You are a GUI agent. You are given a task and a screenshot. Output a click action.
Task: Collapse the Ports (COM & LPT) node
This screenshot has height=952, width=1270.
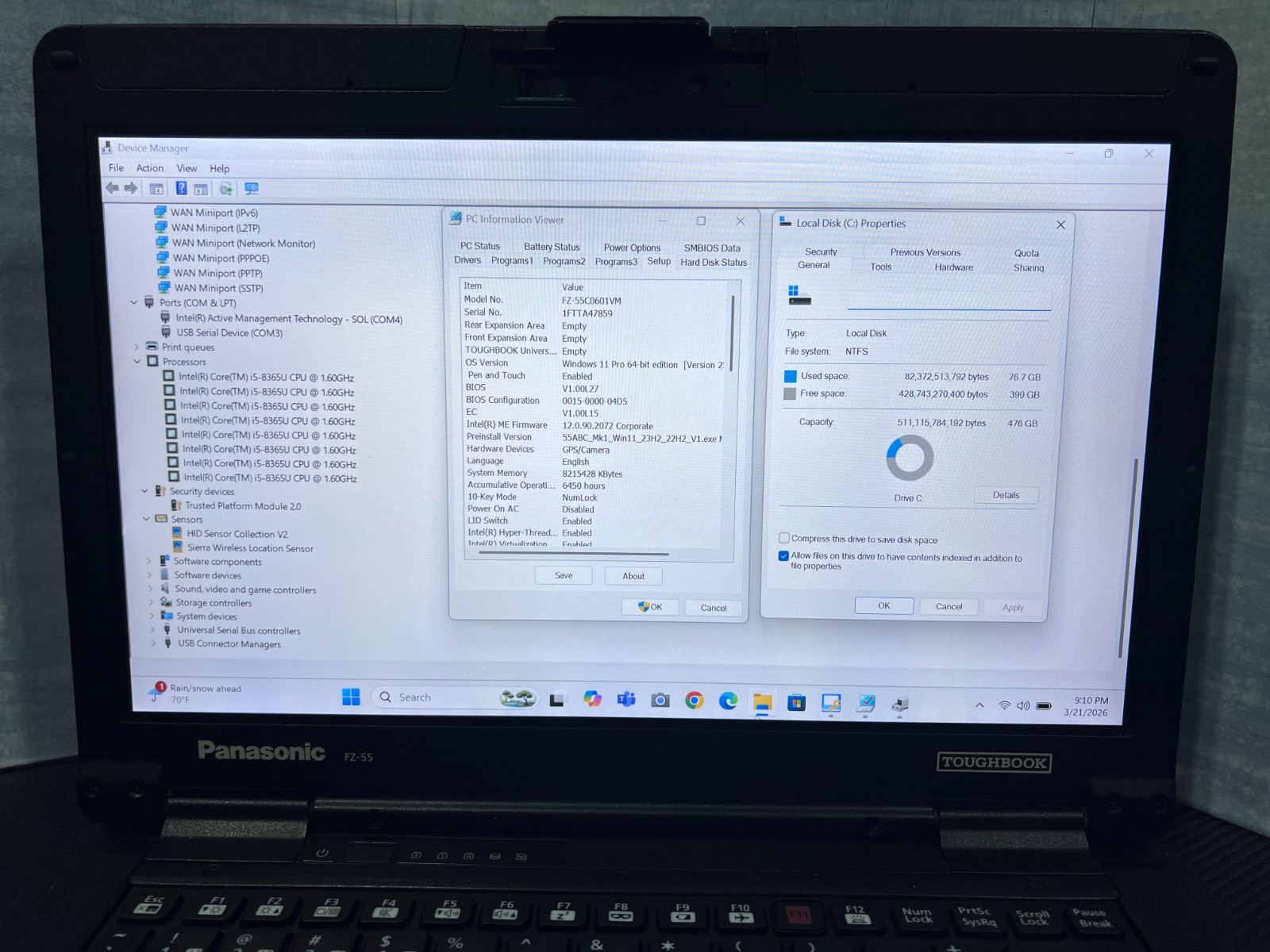click(x=133, y=302)
